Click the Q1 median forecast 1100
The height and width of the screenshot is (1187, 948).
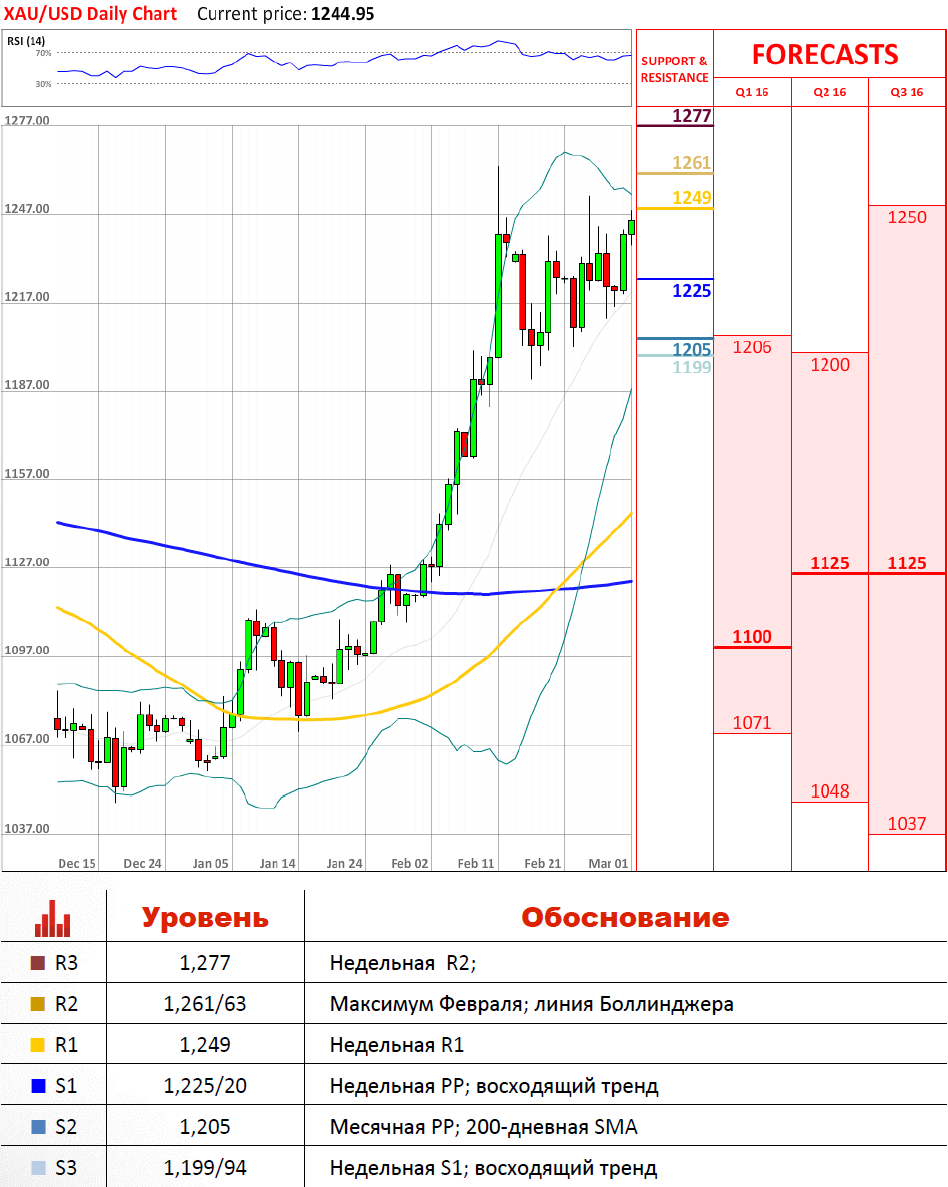[752, 637]
